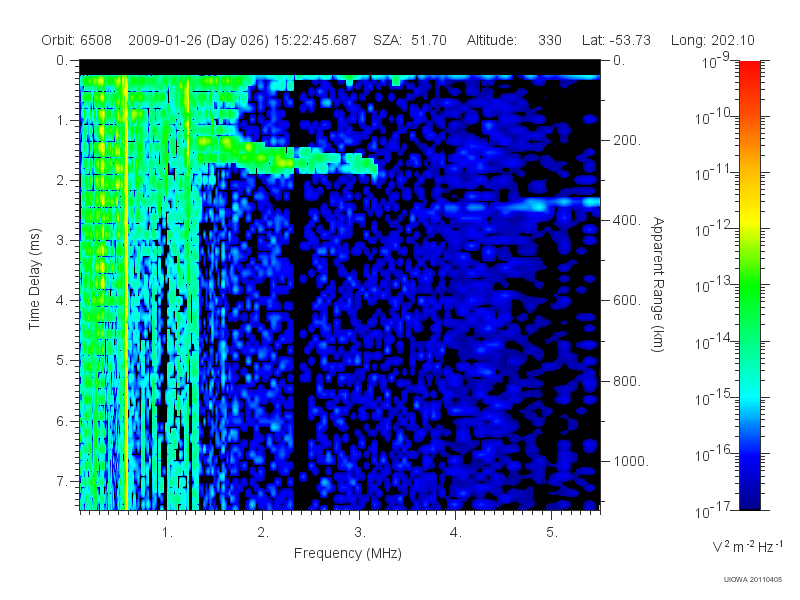800x600 pixels.
Task: Click the 'Time Delay (ms)' axis label
Action: [x=34, y=279]
